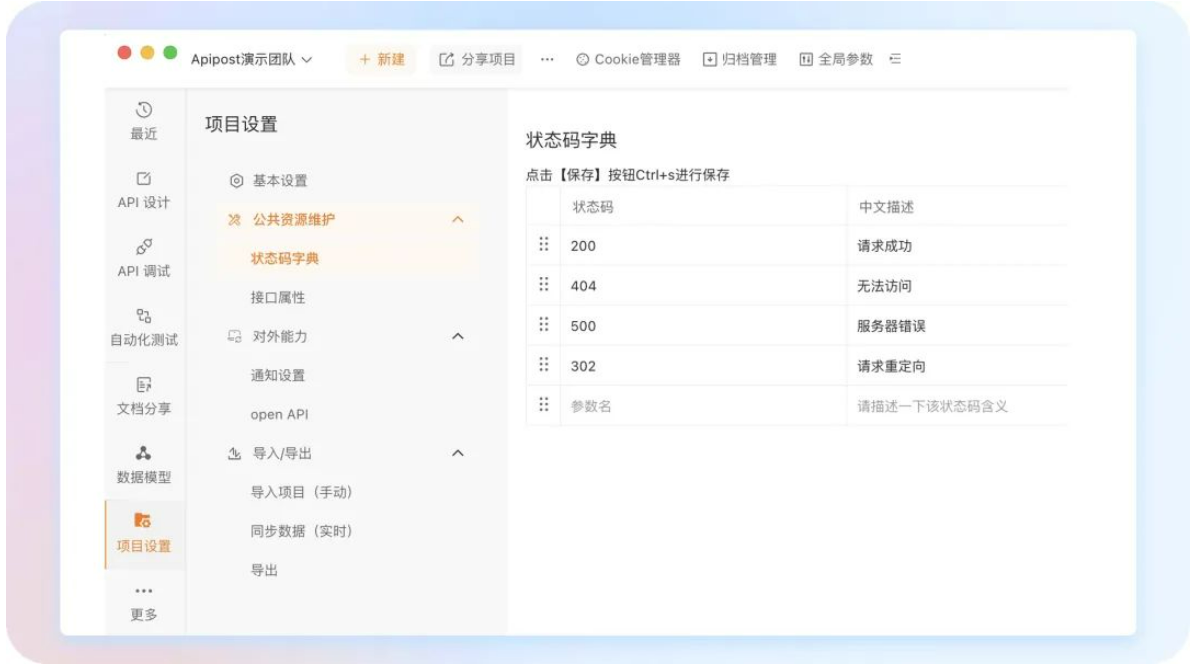Click the 分享项目 share icon
The width and height of the screenshot is (1194, 668).
447,59
